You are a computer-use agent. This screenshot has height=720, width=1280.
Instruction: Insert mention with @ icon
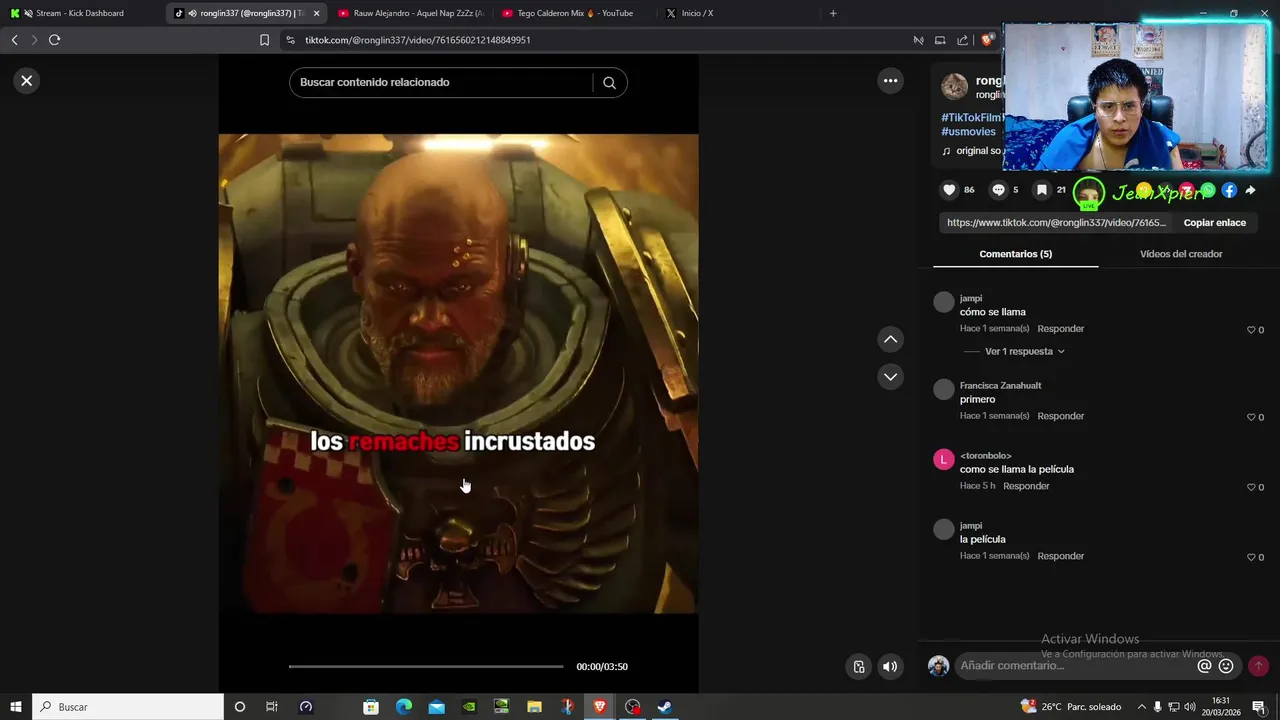point(1204,666)
